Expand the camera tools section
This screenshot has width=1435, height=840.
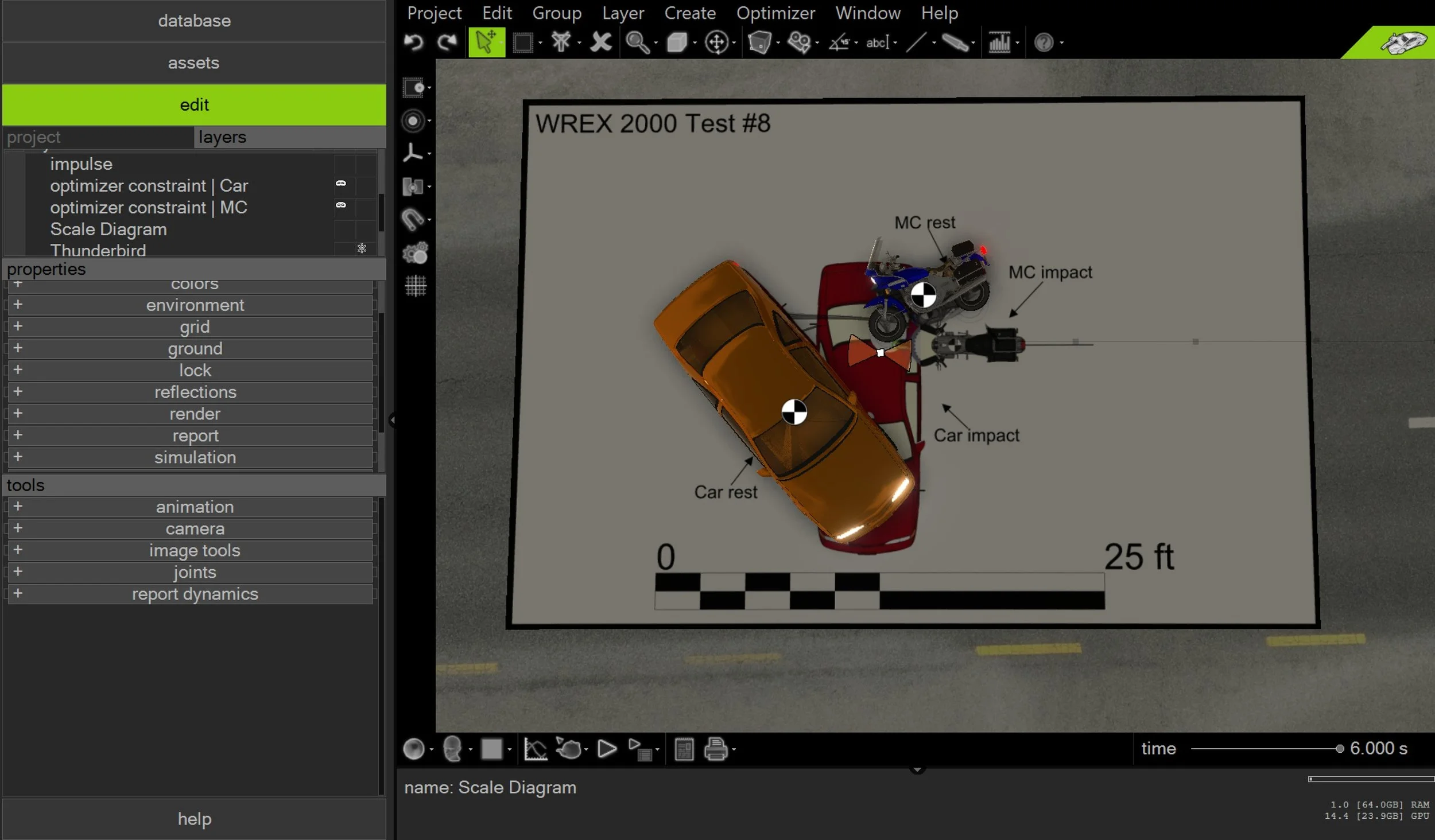point(18,528)
